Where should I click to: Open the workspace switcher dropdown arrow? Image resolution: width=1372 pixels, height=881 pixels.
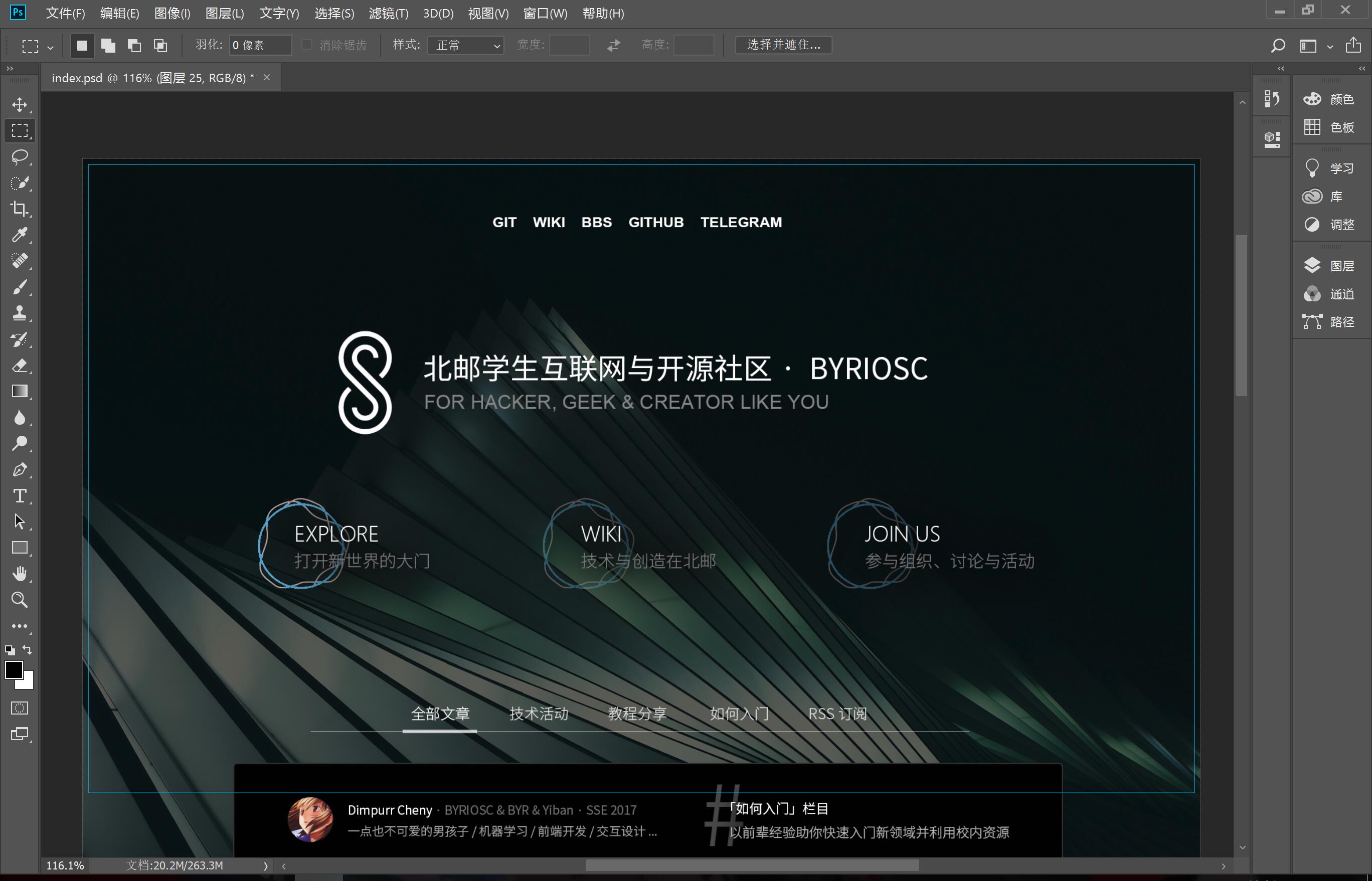click(x=1330, y=47)
